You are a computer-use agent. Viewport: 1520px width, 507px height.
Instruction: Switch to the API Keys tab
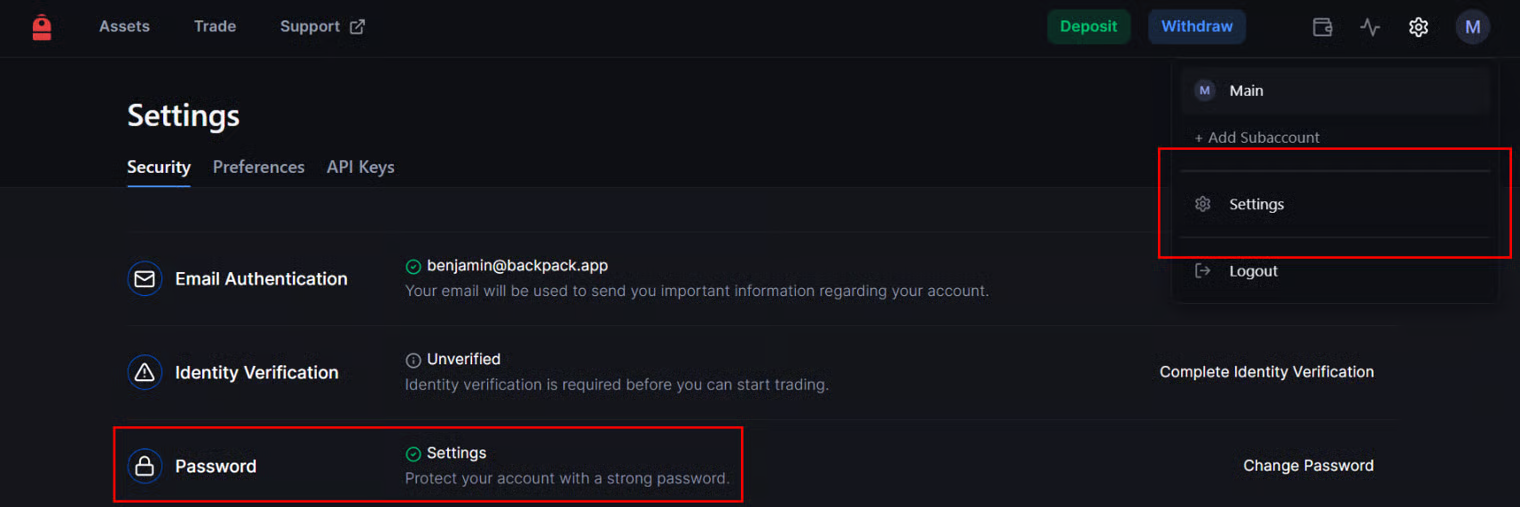[x=360, y=167]
